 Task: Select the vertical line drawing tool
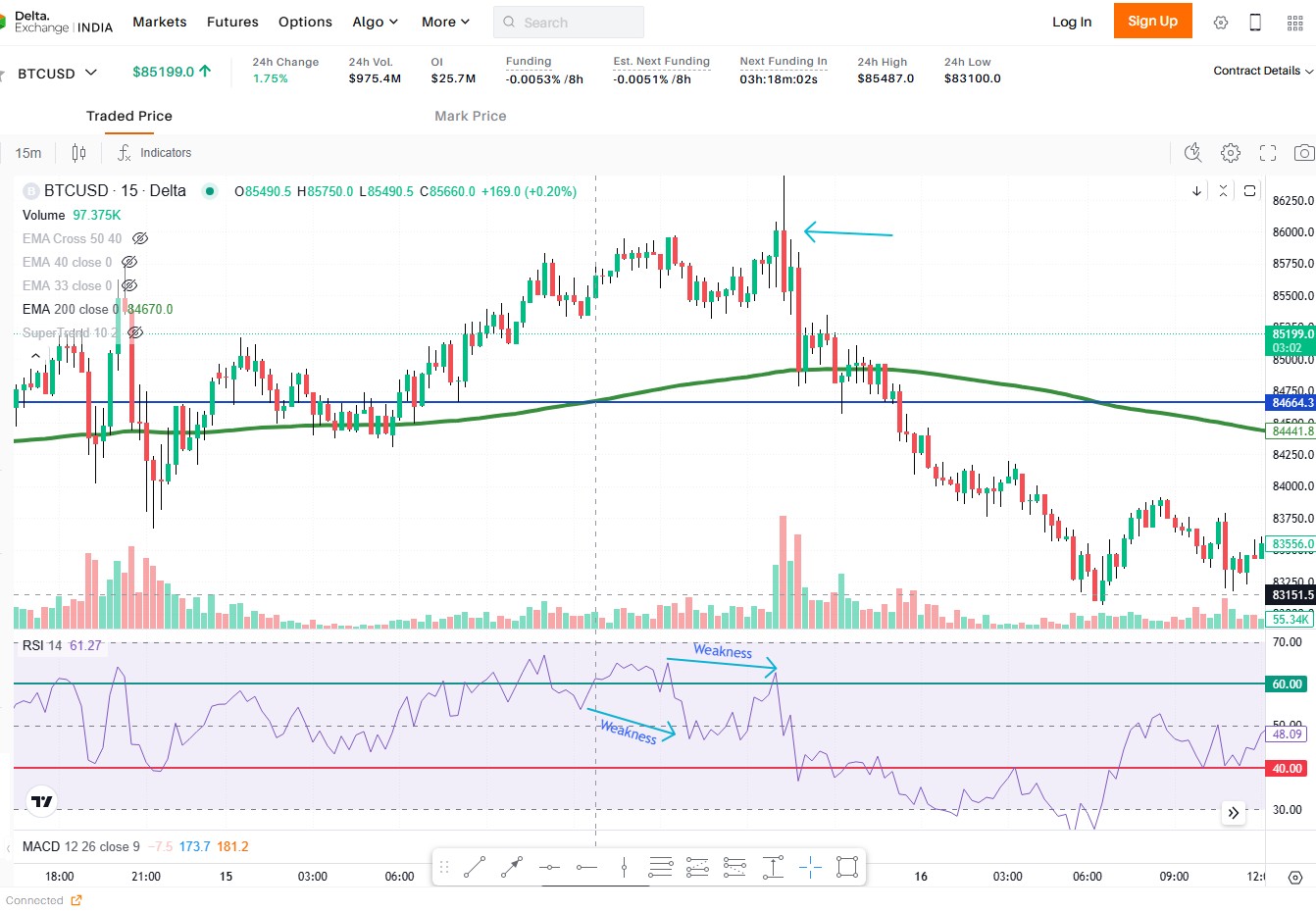click(x=624, y=867)
